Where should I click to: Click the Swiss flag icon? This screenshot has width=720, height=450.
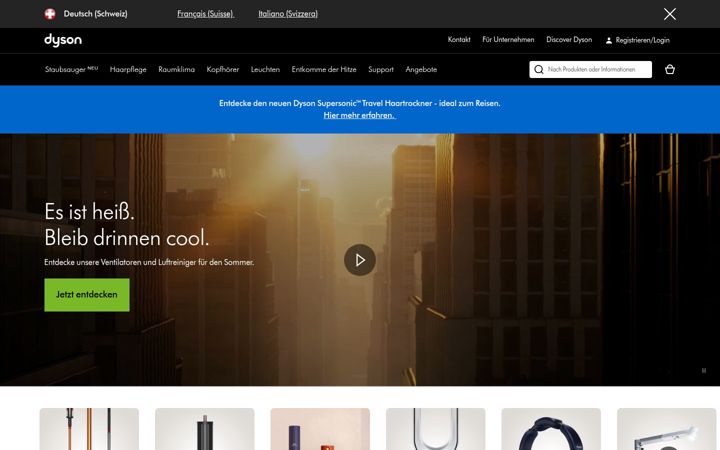click(x=50, y=14)
